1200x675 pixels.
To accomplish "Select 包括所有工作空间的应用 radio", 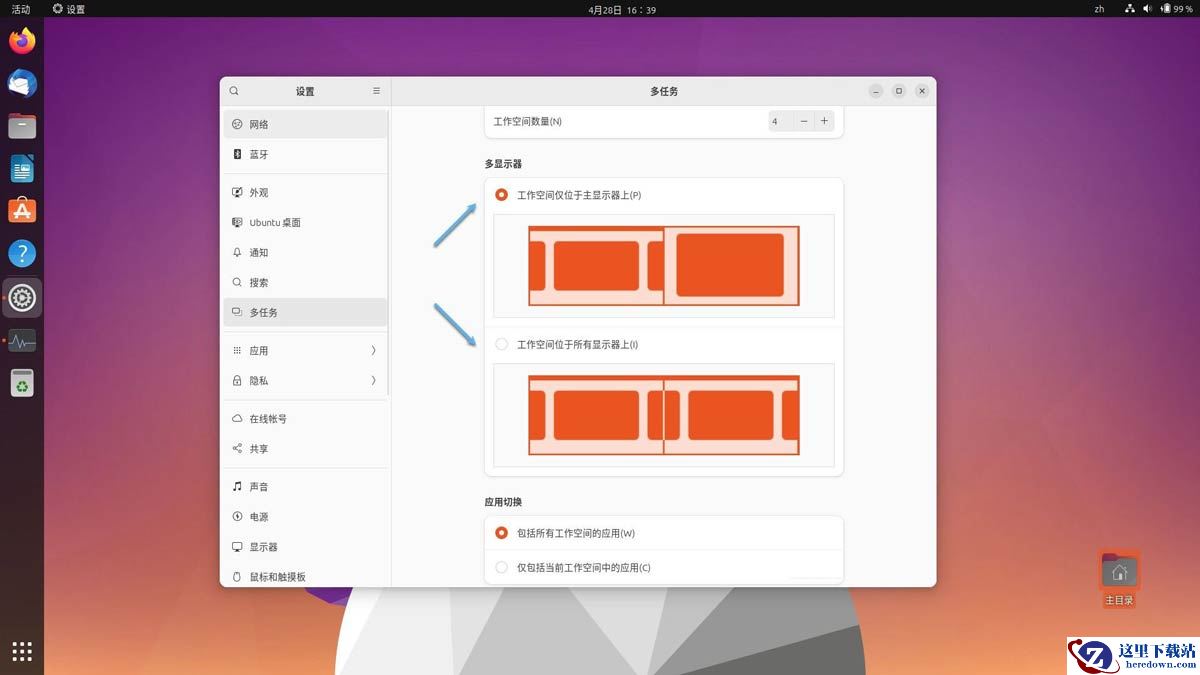I will (x=501, y=533).
